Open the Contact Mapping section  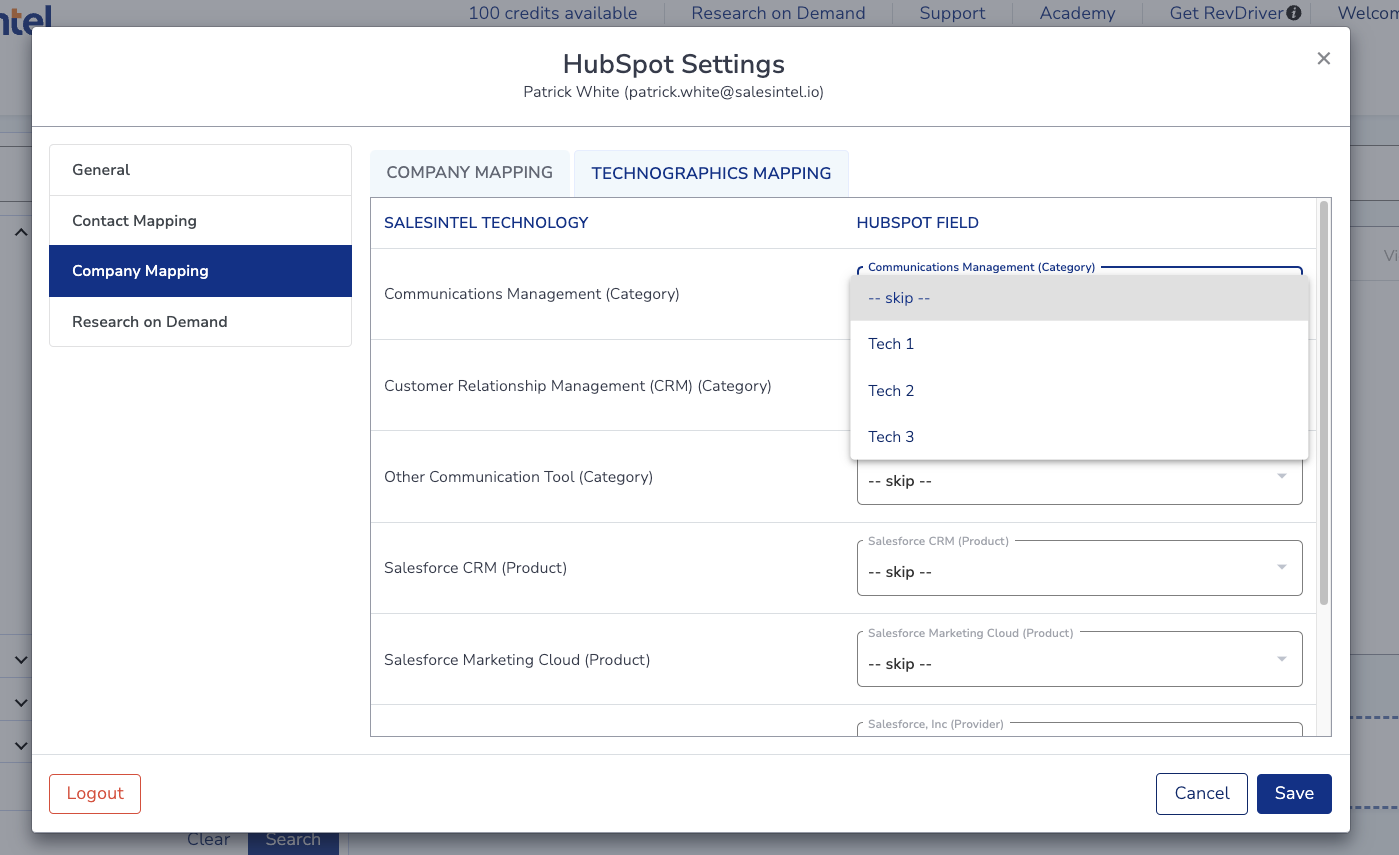click(x=200, y=221)
